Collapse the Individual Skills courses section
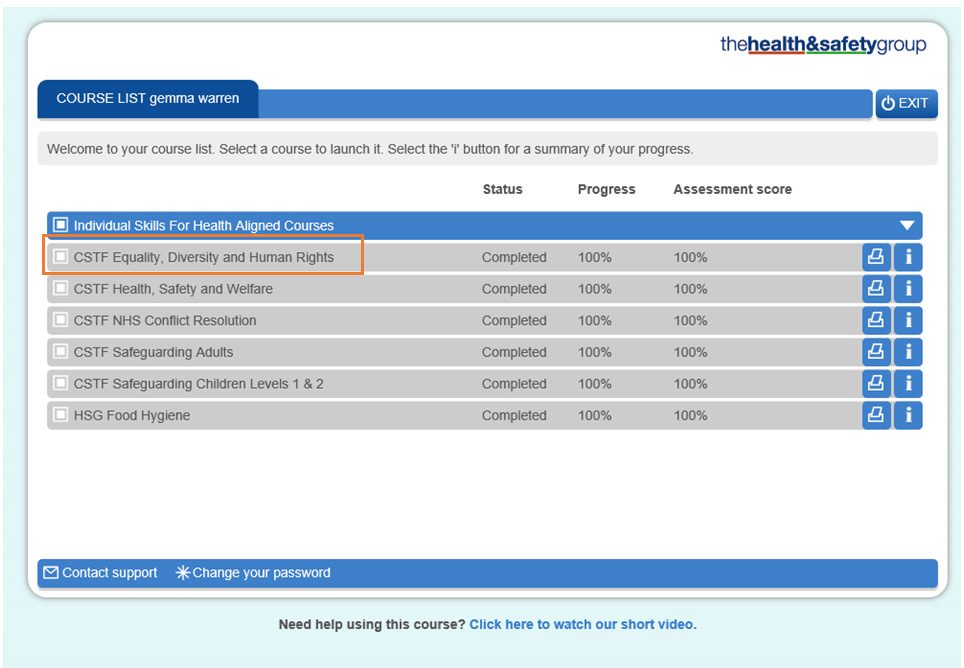This screenshot has height=668, width=964. [x=906, y=225]
